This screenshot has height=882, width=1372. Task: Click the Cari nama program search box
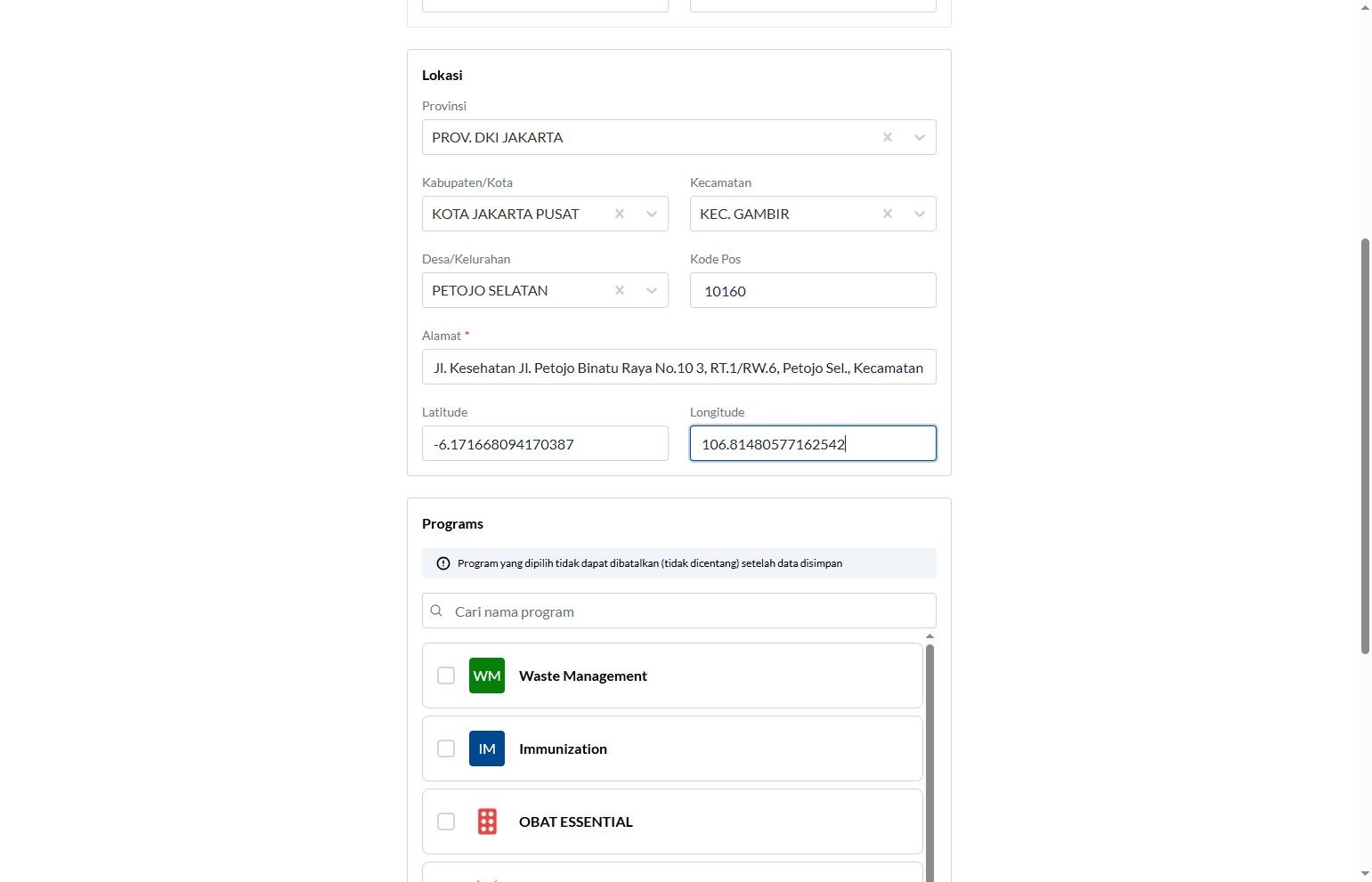(x=686, y=611)
